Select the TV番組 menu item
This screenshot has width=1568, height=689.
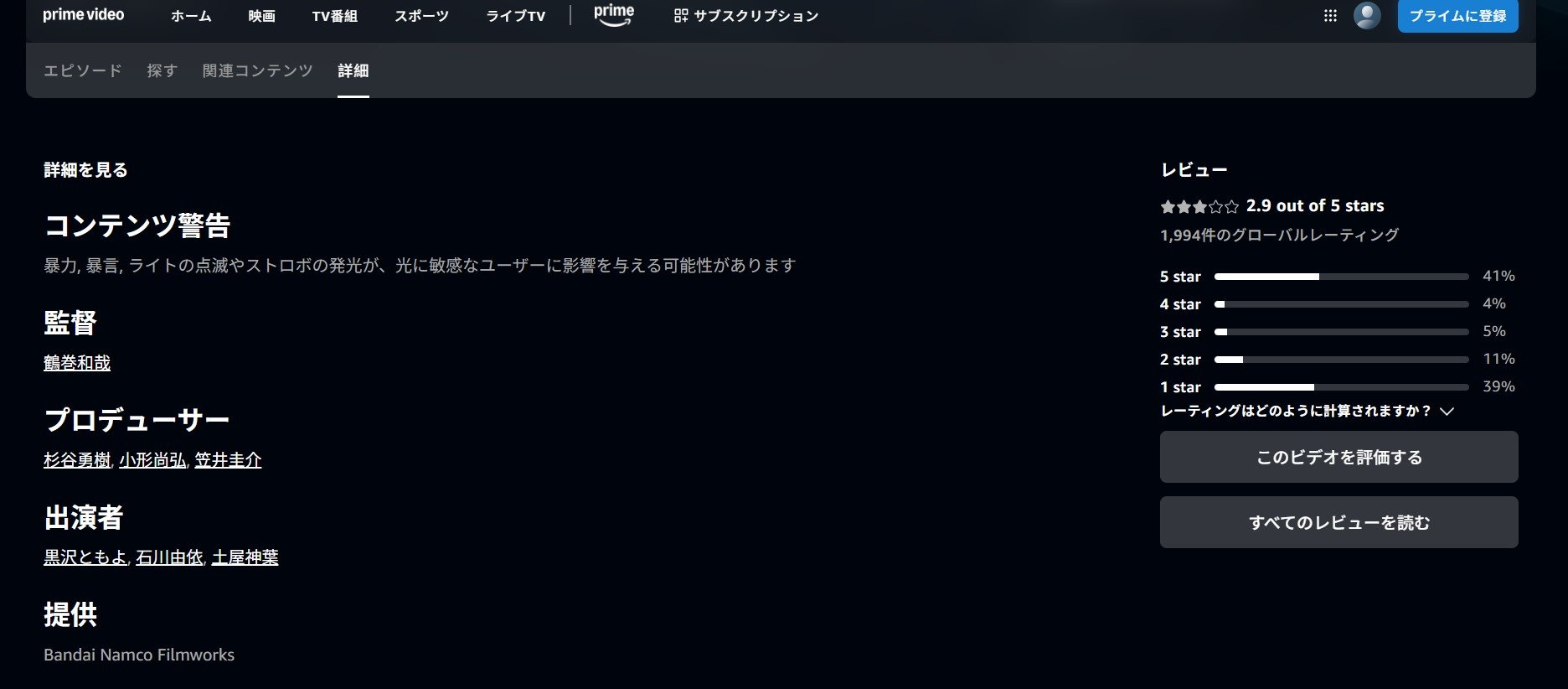[335, 16]
